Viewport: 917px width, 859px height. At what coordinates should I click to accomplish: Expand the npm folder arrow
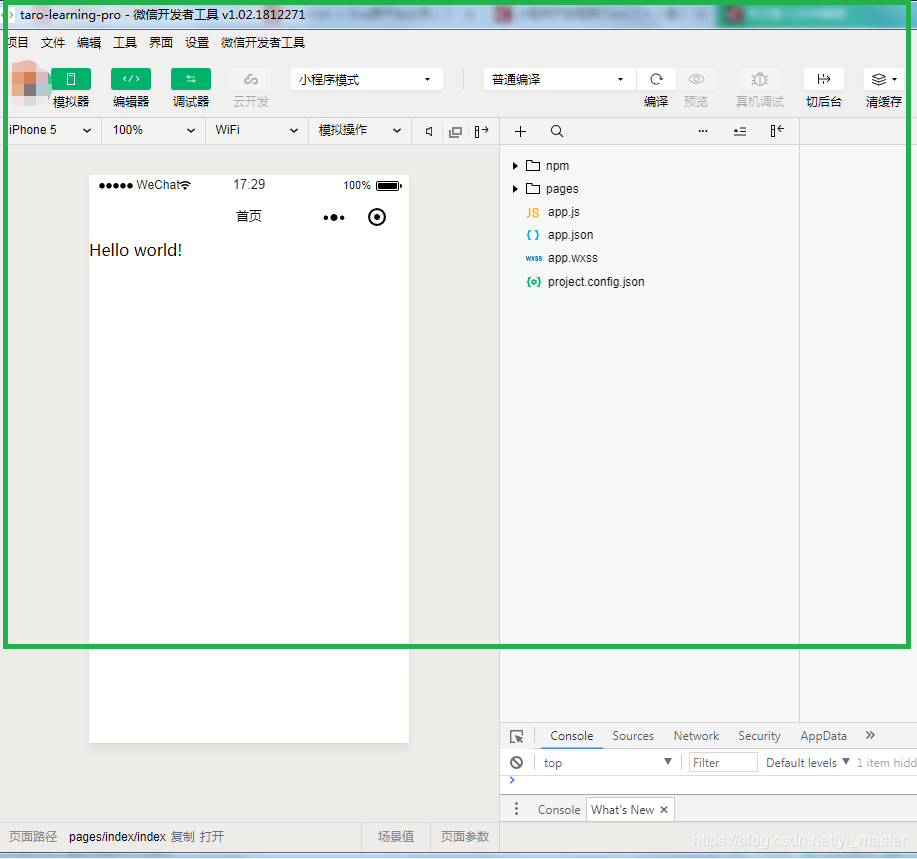tap(515, 166)
